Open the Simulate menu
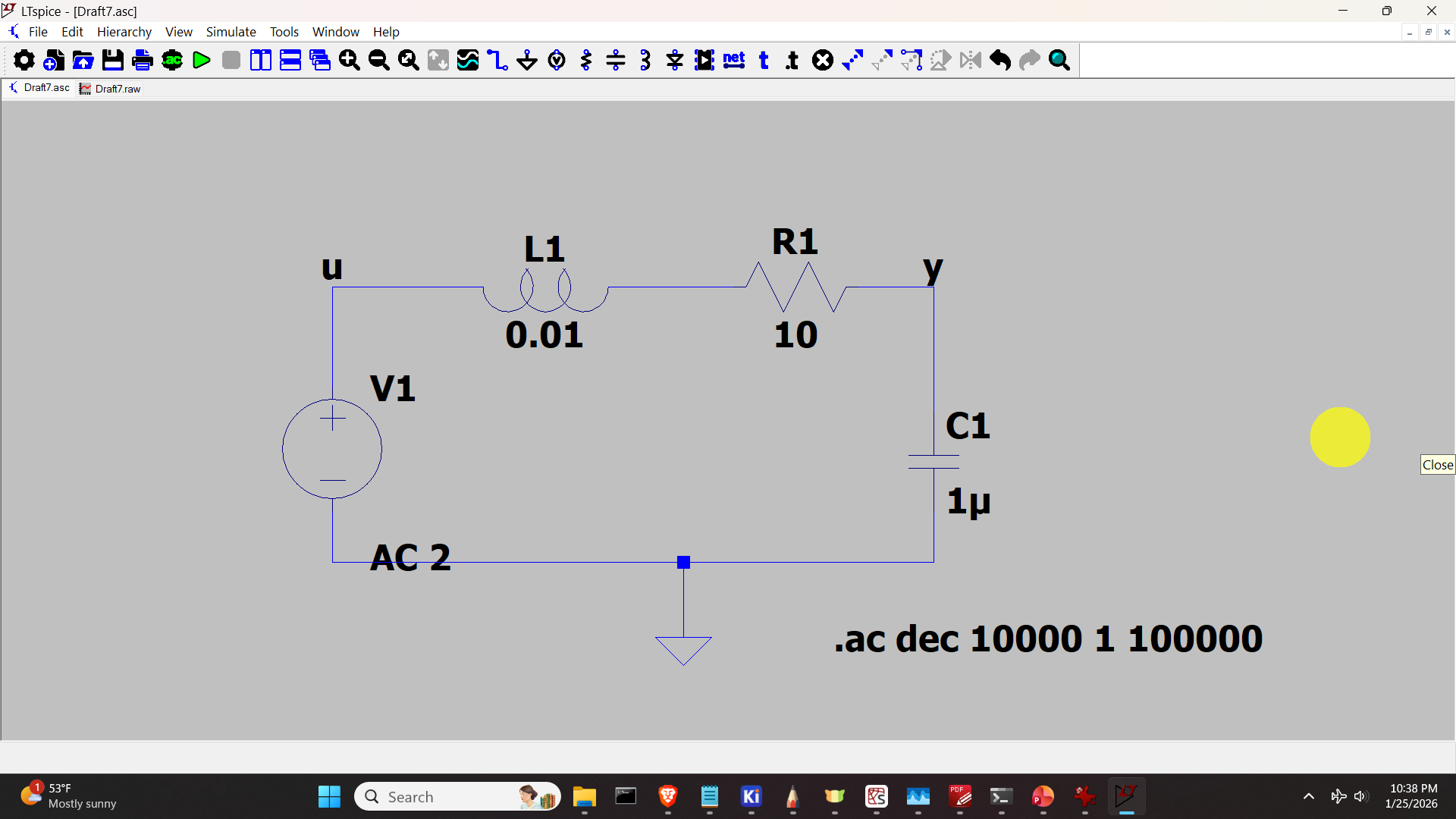Screen dimensions: 1456x819 [x=231, y=32]
